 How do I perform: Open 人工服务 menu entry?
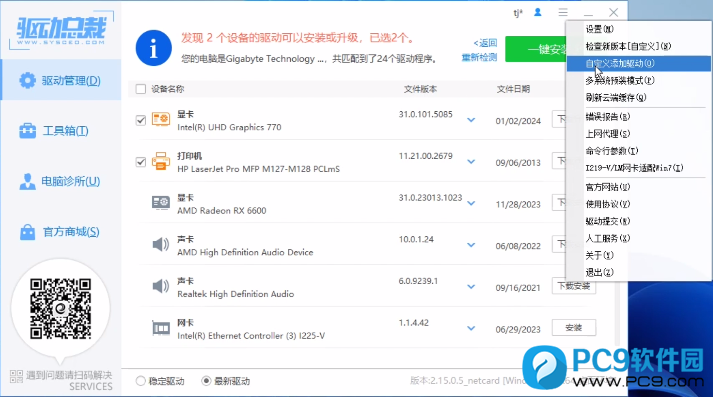638,238
